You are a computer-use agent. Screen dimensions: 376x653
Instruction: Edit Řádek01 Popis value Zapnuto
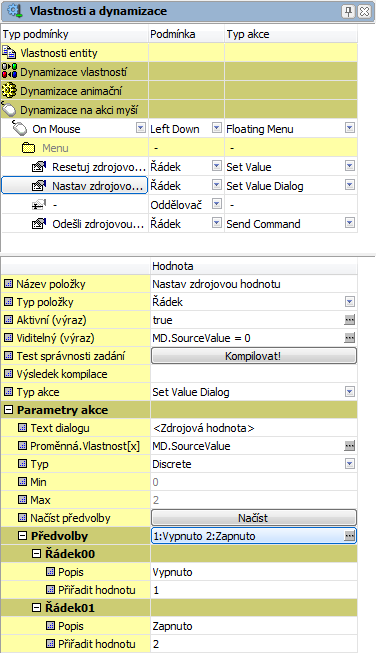click(254, 626)
